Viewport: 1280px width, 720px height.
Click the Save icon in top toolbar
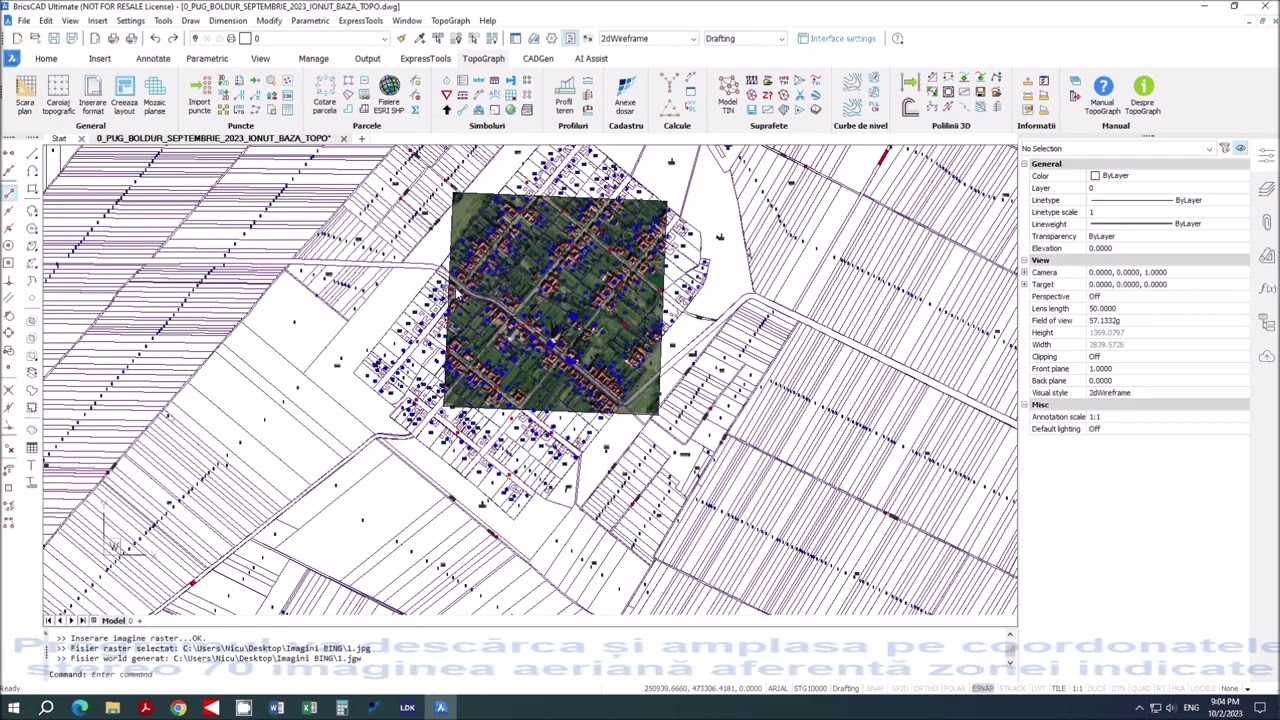53,38
